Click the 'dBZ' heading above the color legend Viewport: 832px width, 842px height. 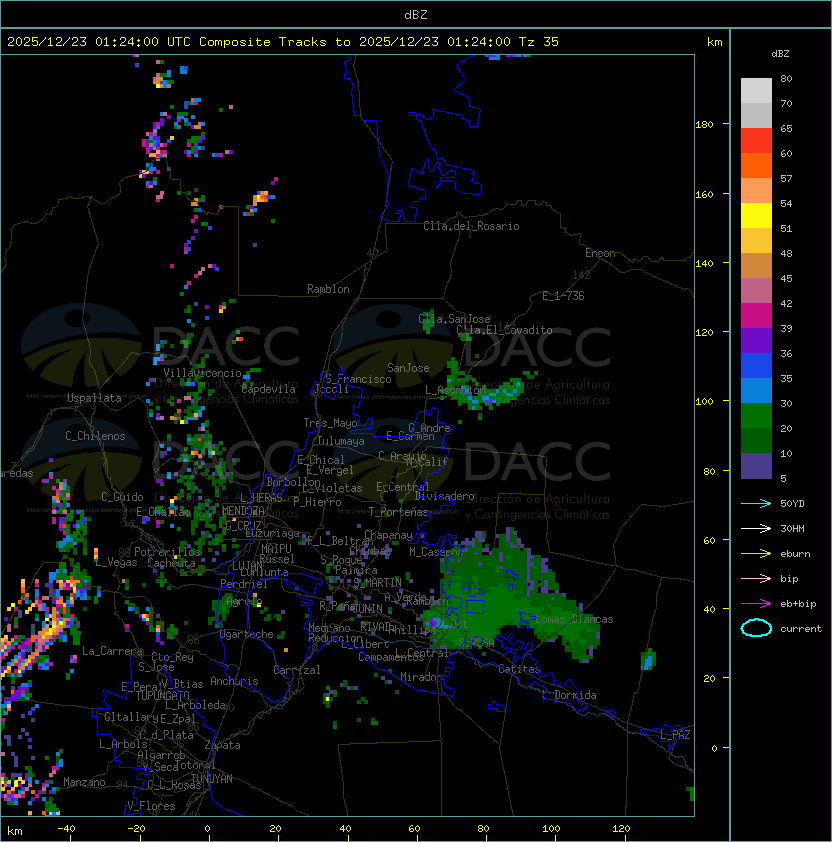click(780, 54)
